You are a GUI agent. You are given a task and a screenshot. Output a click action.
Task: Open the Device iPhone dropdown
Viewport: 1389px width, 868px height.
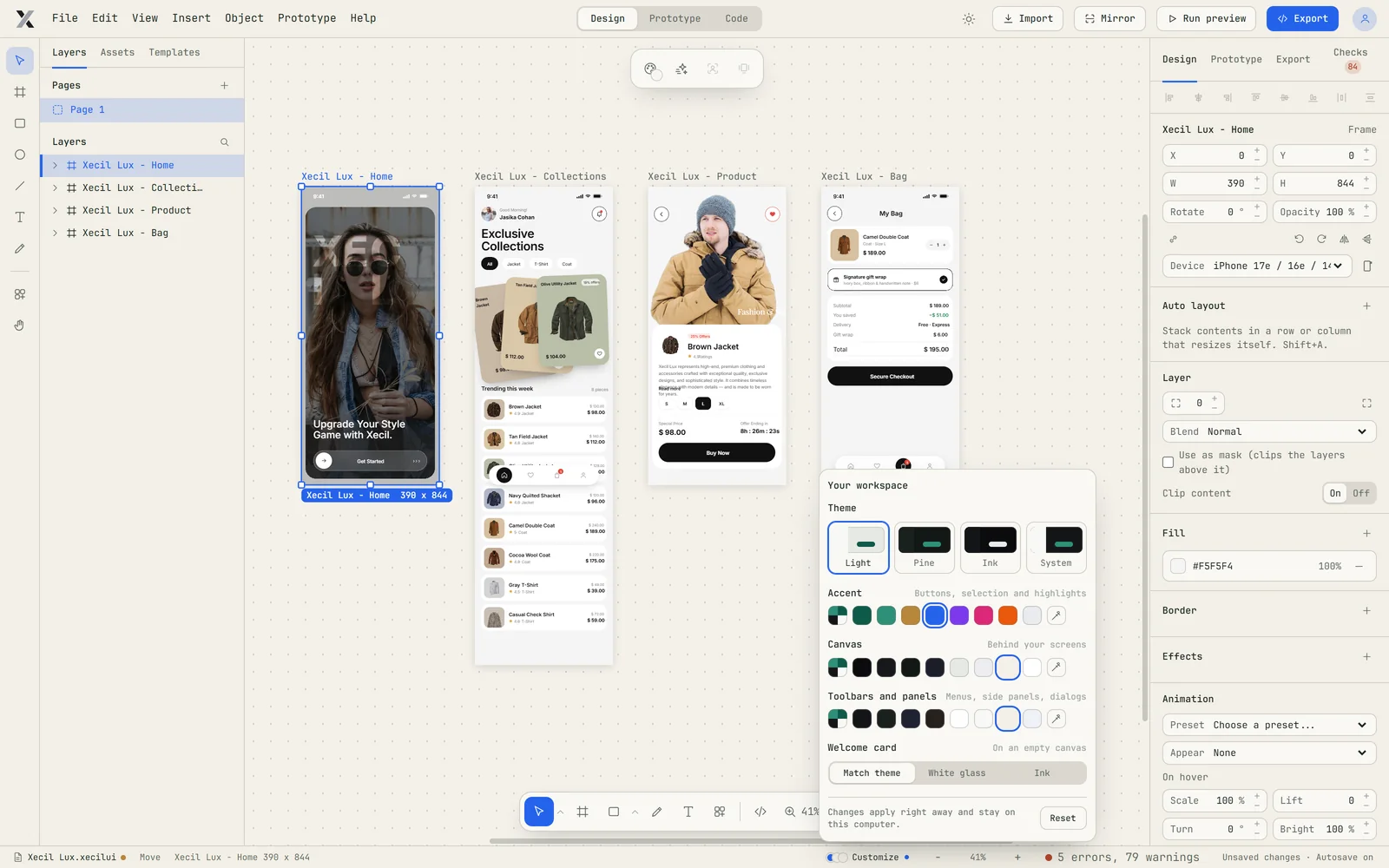click(x=1257, y=266)
